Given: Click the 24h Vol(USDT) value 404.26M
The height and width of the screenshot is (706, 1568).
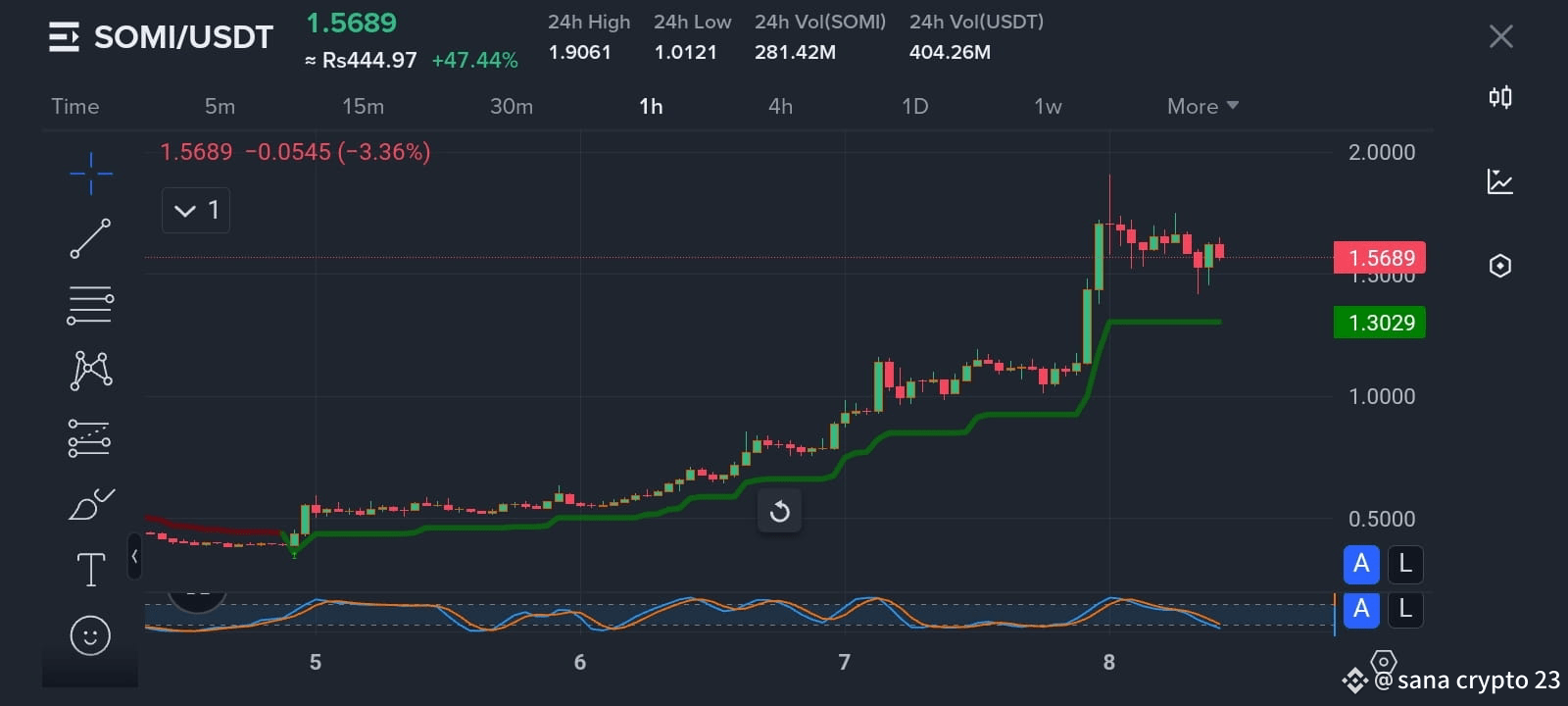Looking at the screenshot, I should (x=950, y=52).
